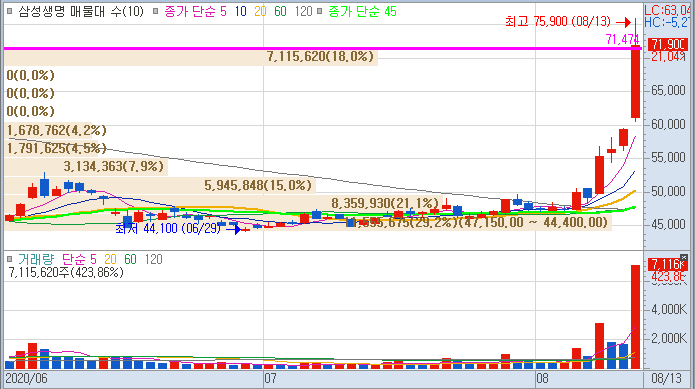This screenshot has height=389, width=695.
Task: Click the 60,000 price axis label
Action: click(x=668, y=124)
